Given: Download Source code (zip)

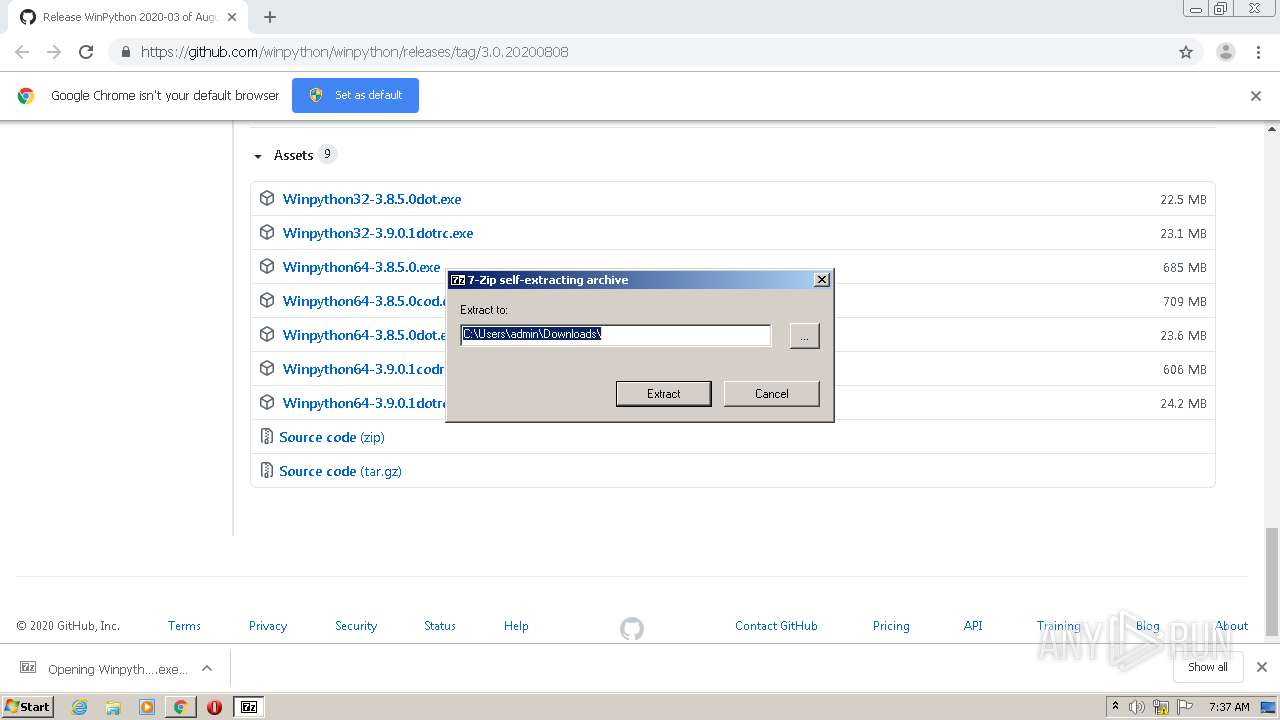Looking at the screenshot, I should [332, 437].
